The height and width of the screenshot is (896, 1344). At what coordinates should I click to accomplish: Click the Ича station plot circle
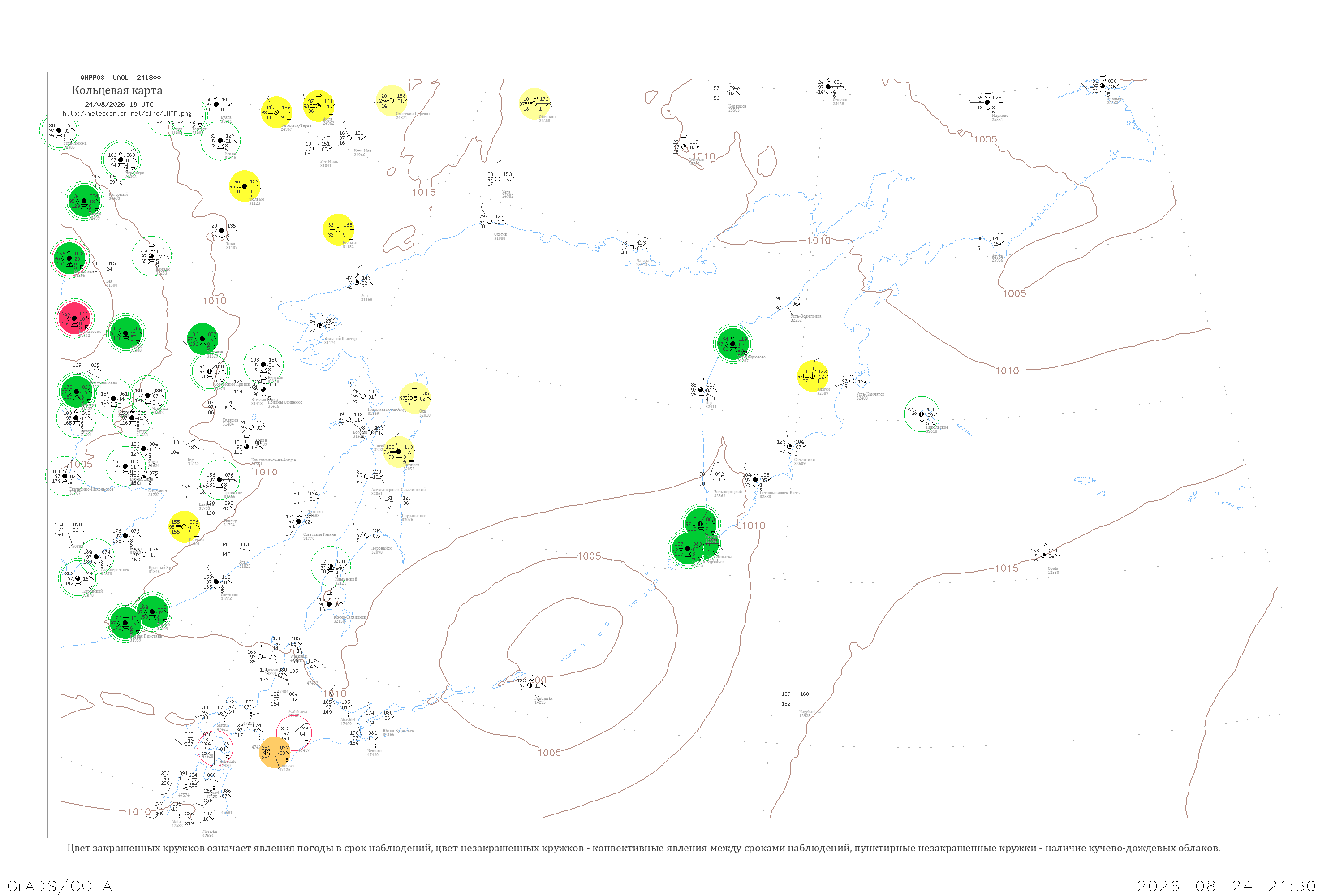pyautogui.click(x=701, y=390)
